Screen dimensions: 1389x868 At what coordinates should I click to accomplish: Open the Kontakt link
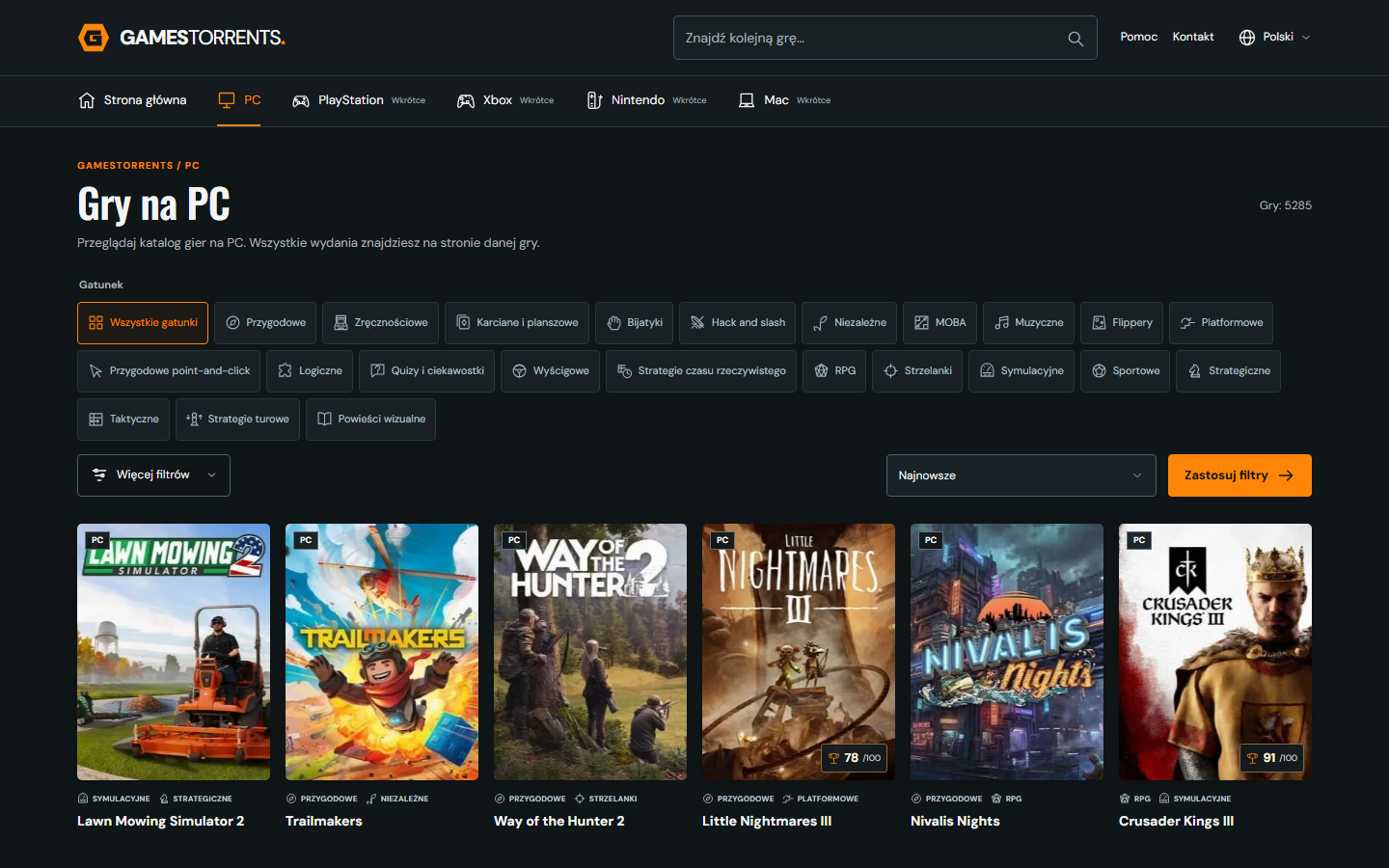(x=1193, y=37)
